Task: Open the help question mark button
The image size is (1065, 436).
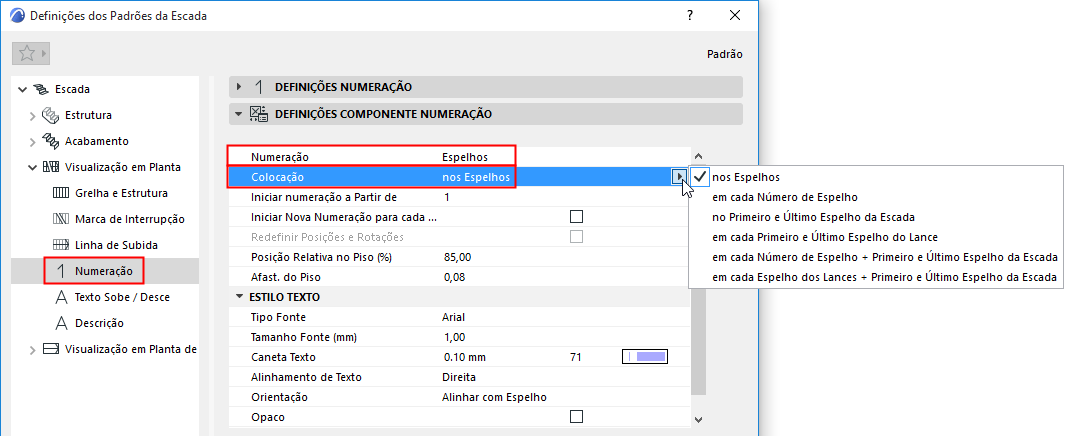Action: 690,16
